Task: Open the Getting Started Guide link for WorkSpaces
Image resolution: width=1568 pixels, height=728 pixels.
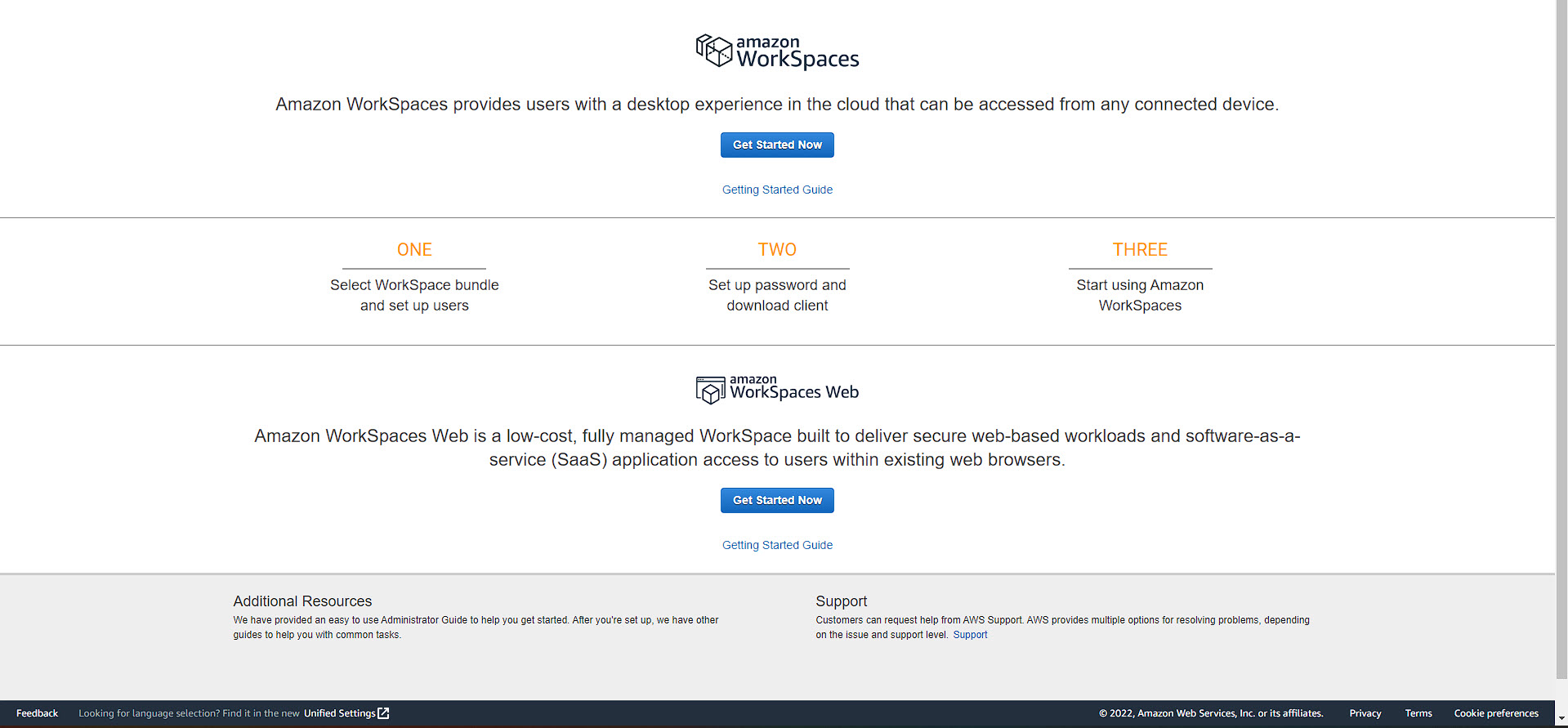Action: tap(776, 189)
